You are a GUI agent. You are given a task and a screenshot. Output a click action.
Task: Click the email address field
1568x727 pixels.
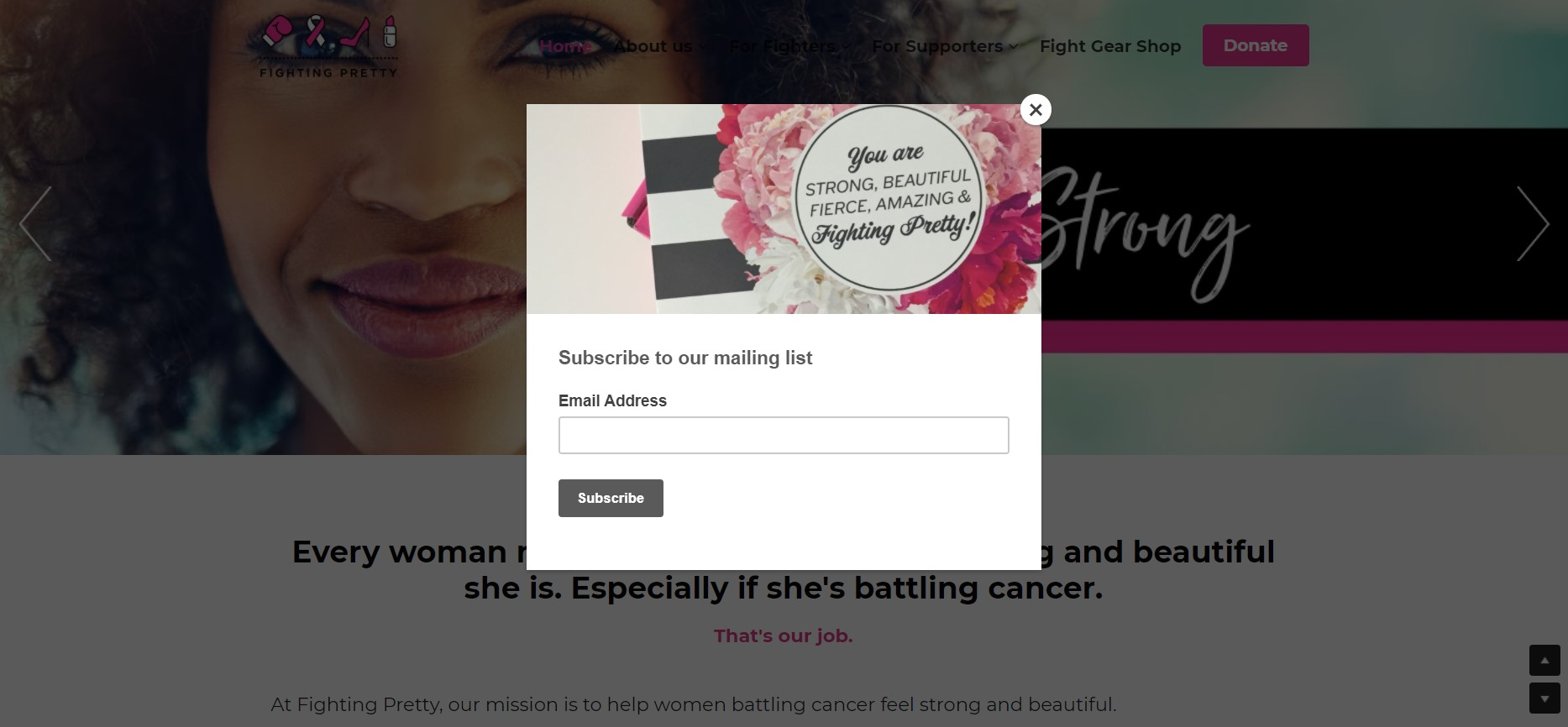coord(784,435)
